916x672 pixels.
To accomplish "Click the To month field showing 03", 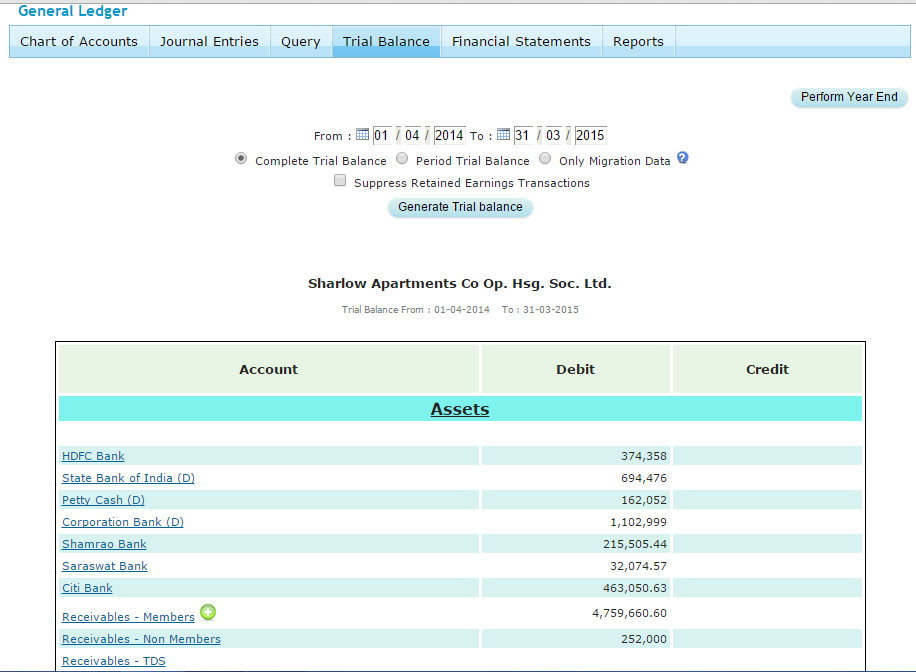I will 553,136.
